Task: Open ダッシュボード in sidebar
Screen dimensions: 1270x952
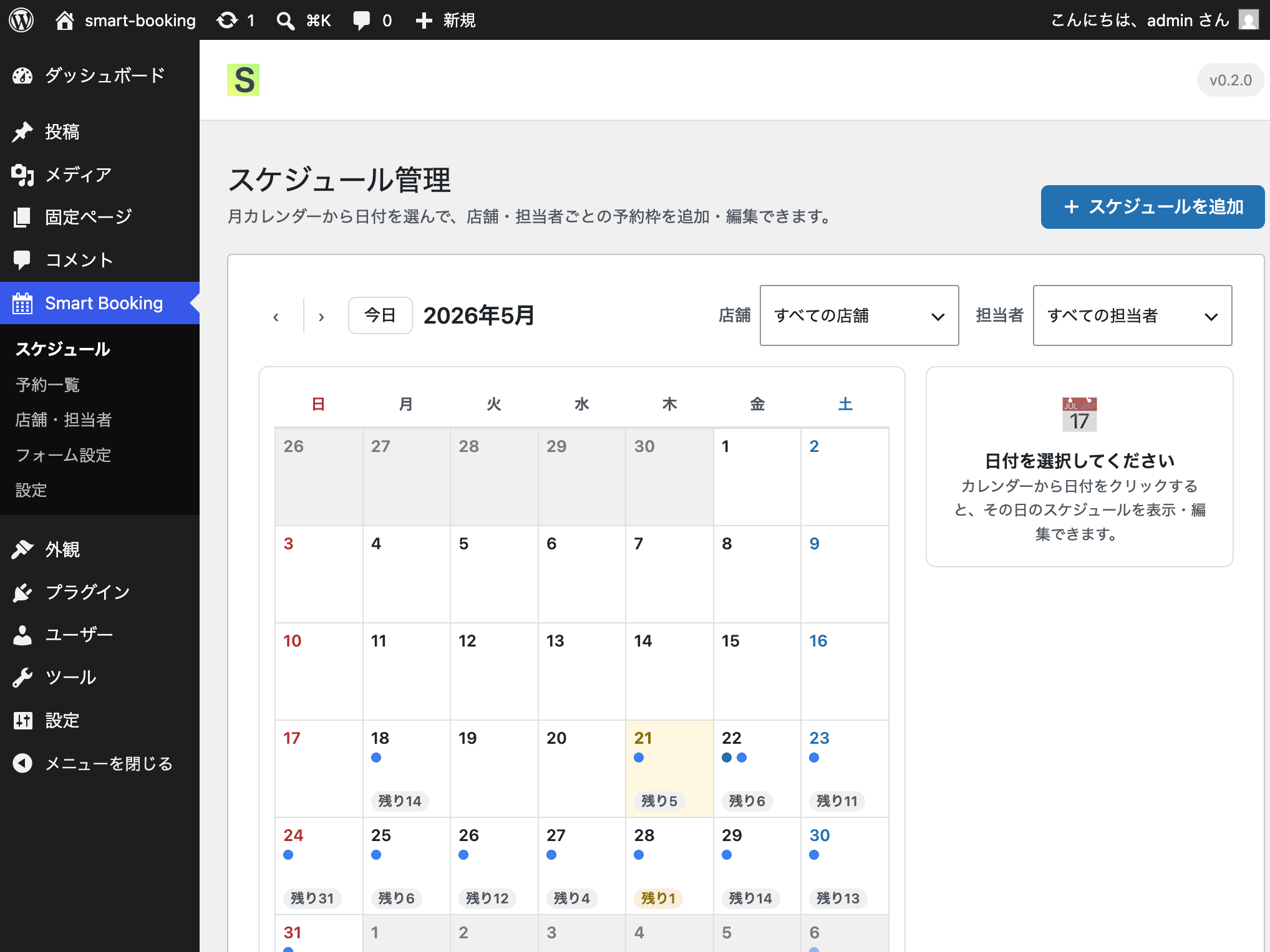Action: click(100, 75)
